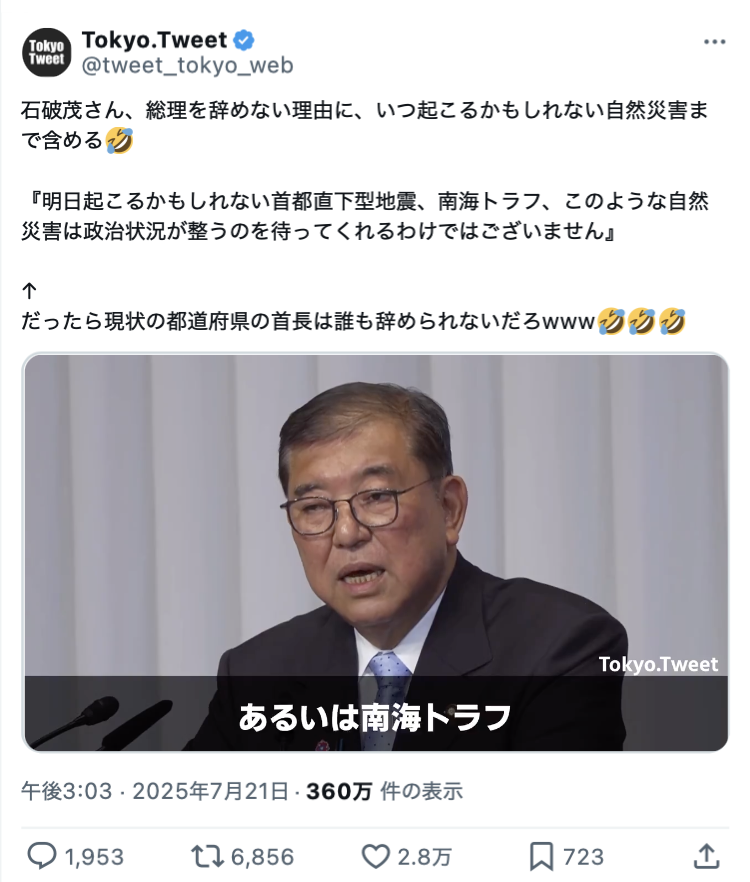Open the Tokyo.Tweet display name link
750x882 pixels.
[154, 40]
